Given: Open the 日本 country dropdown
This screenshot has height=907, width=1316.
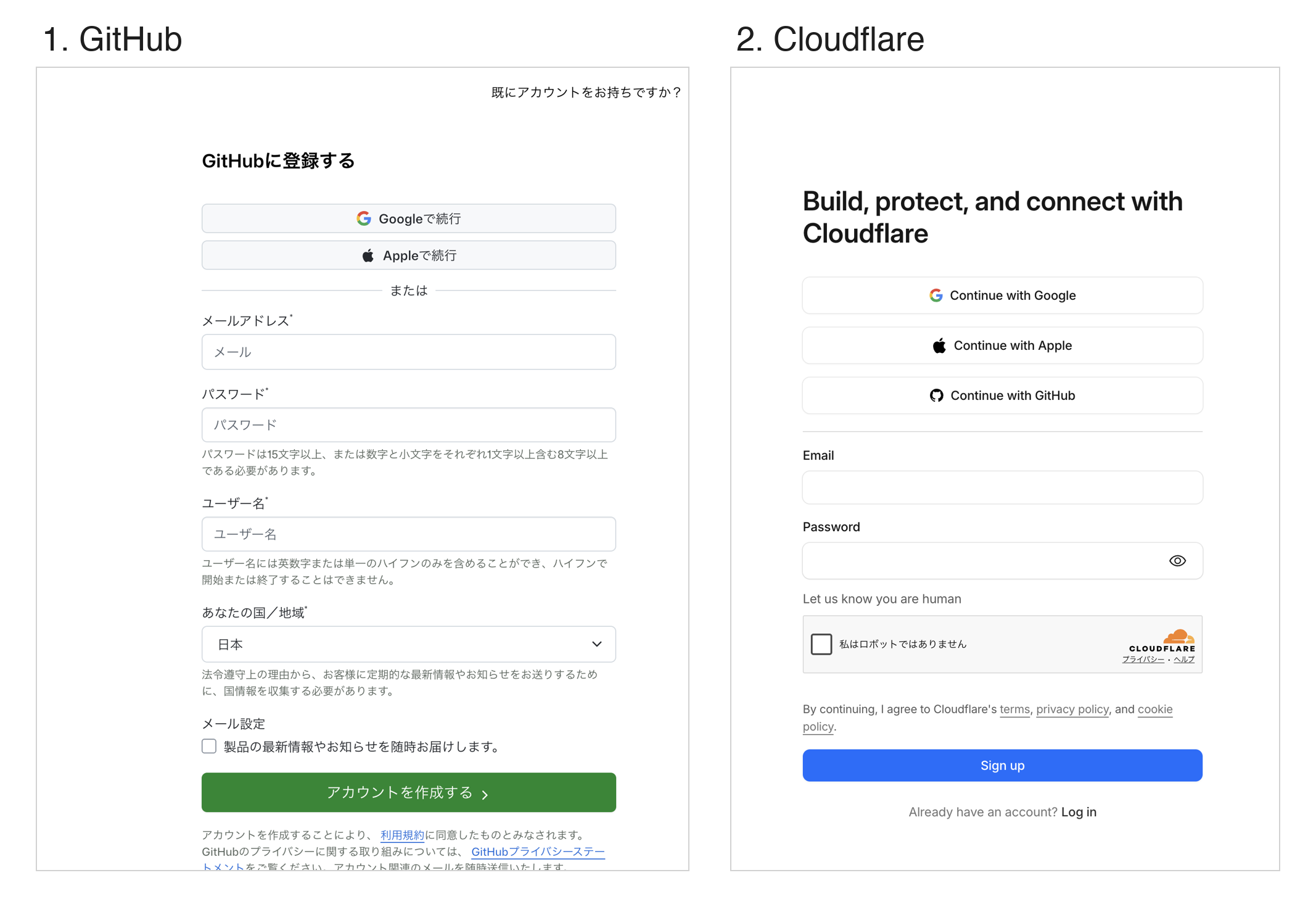Looking at the screenshot, I should pyautogui.click(x=409, y=644).
